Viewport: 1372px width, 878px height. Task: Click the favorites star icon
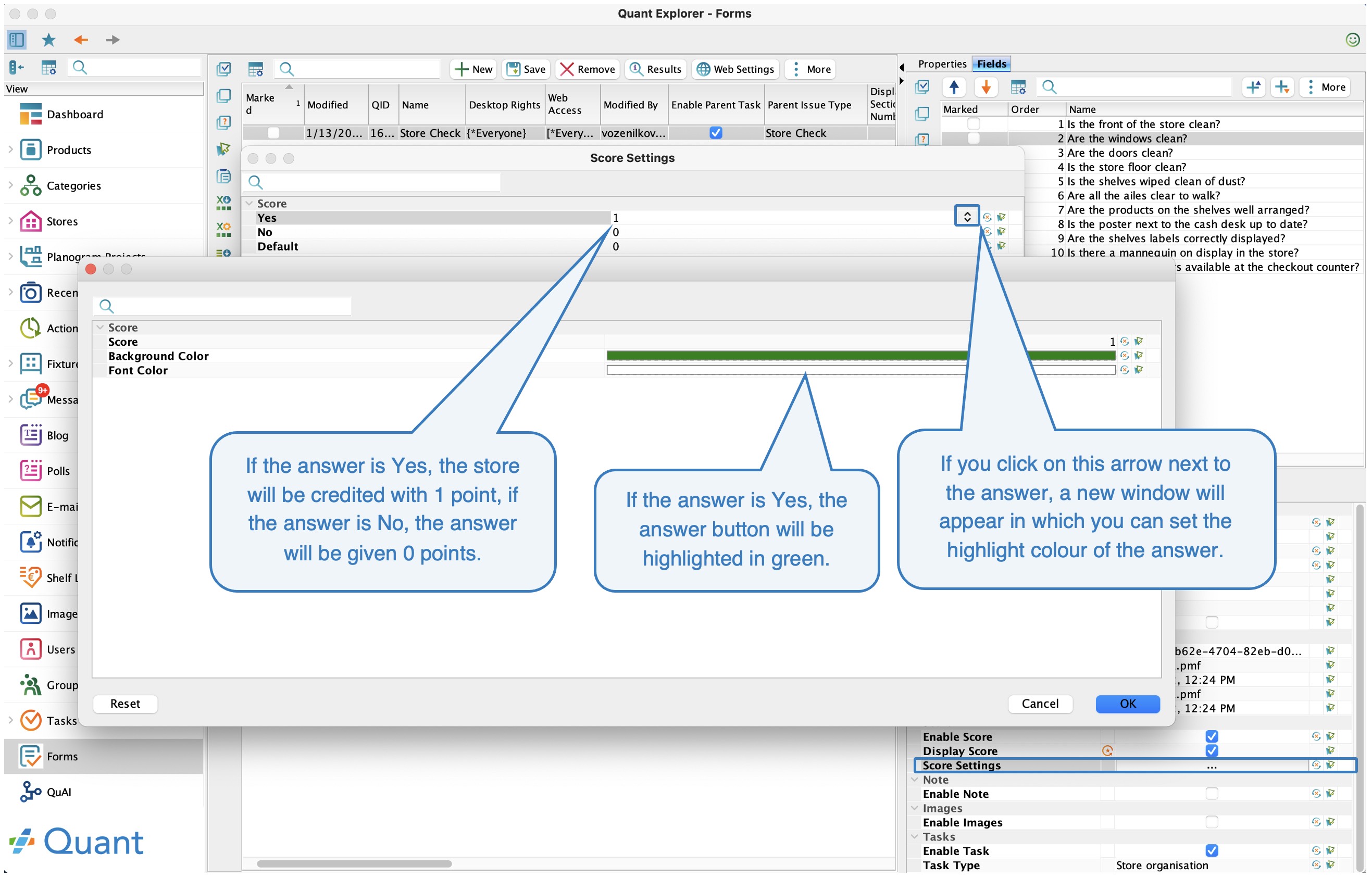pos(48,40)
